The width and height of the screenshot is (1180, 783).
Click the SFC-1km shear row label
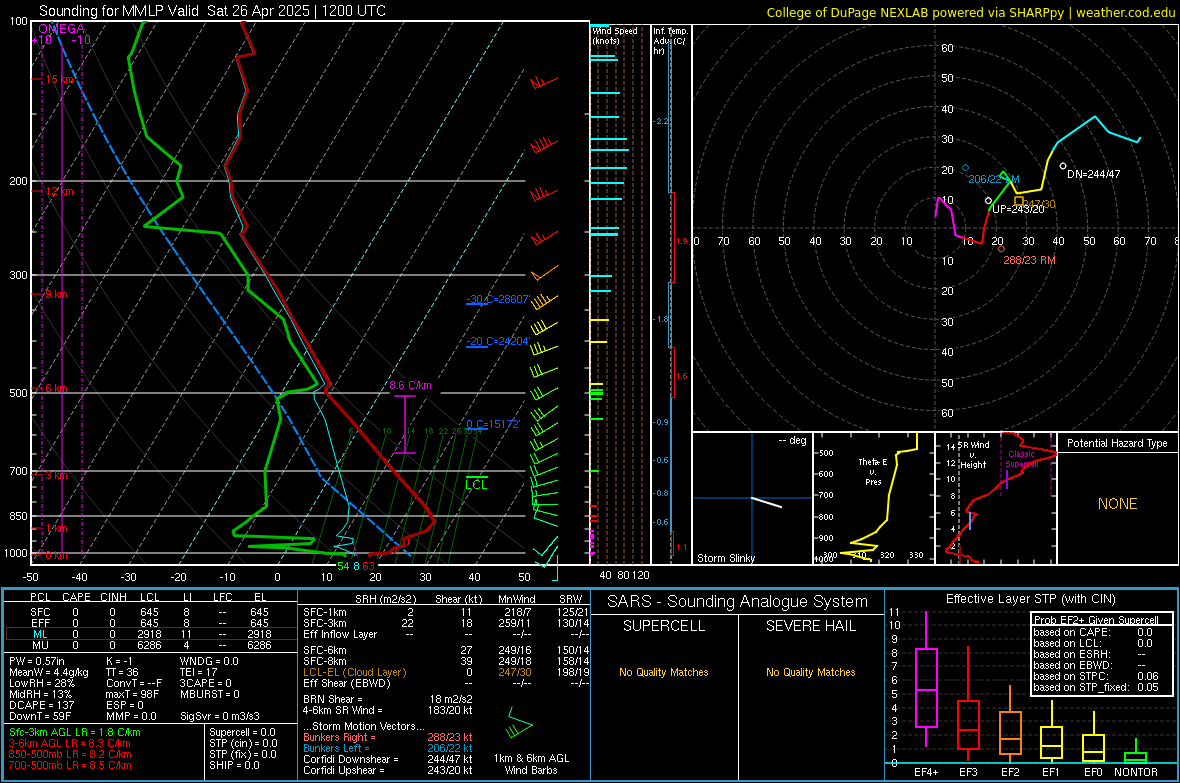[324, 612]
